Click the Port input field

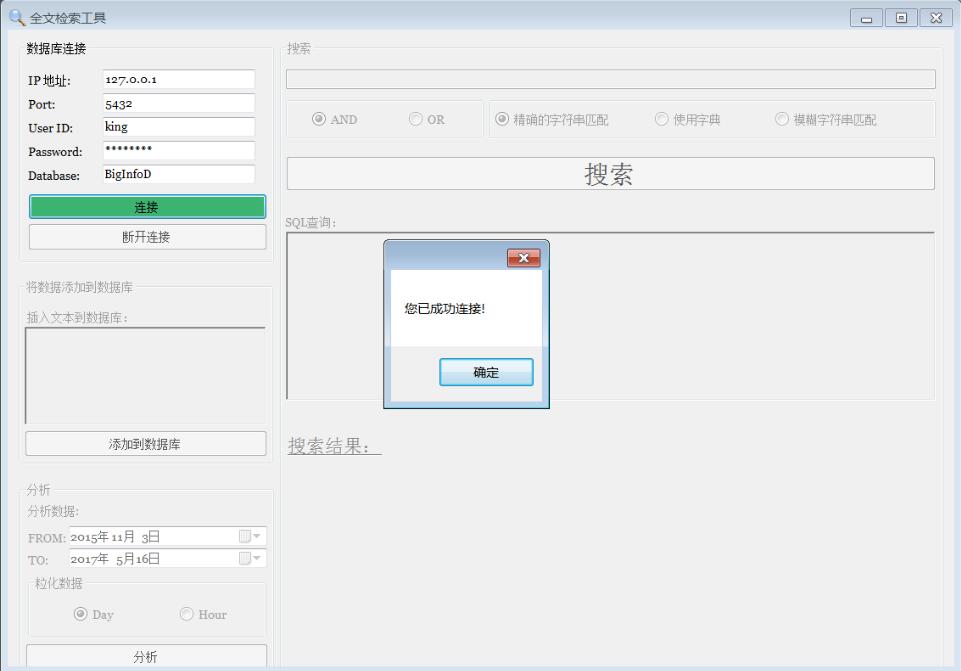[178, 103]
